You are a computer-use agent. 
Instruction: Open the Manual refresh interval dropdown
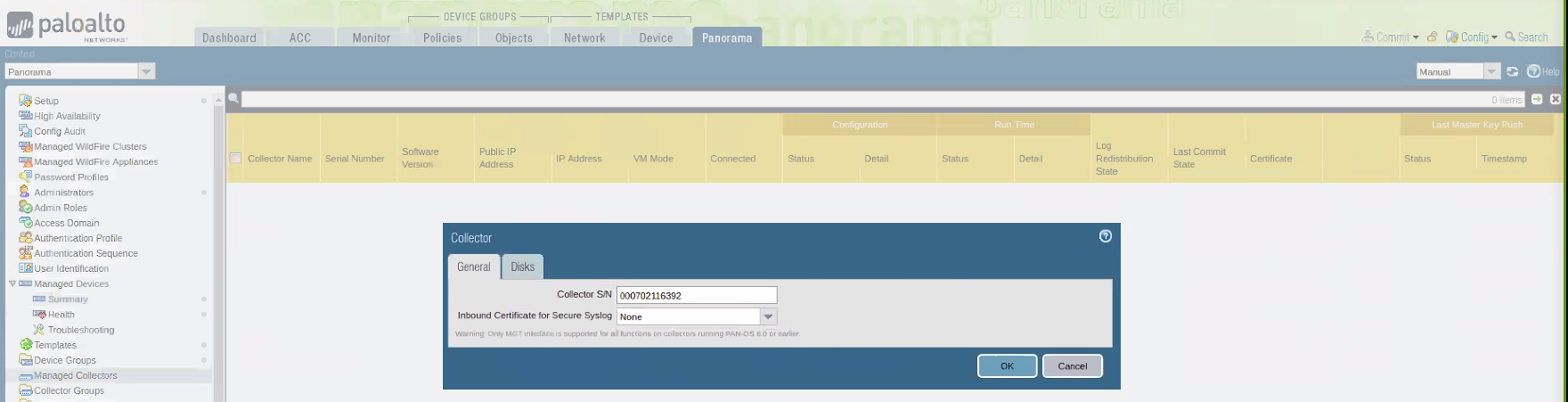coord(1491,71)
